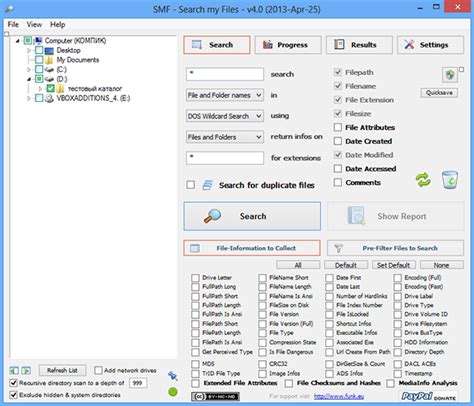Click the C: drive icon
The height and width of the screenshot is (406, 474).
click(x=49, y=70)
